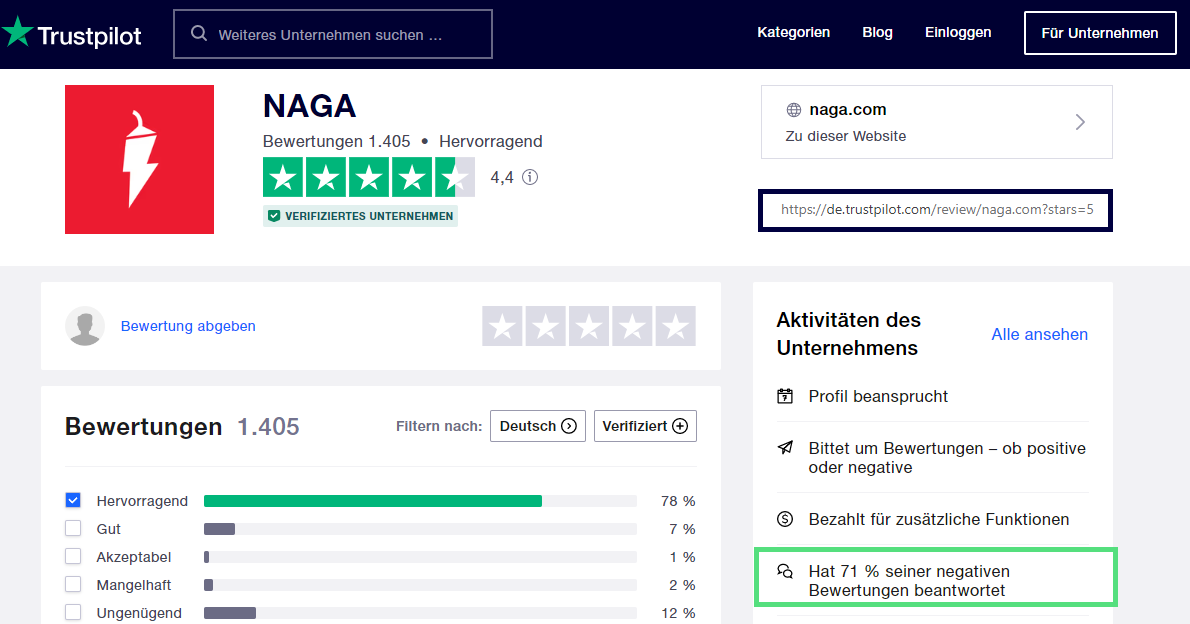This screenshot has height=624, width=1190.
Task: Open the Deutsch language filter
Action: pyautogui.click(x=538, y=425)
